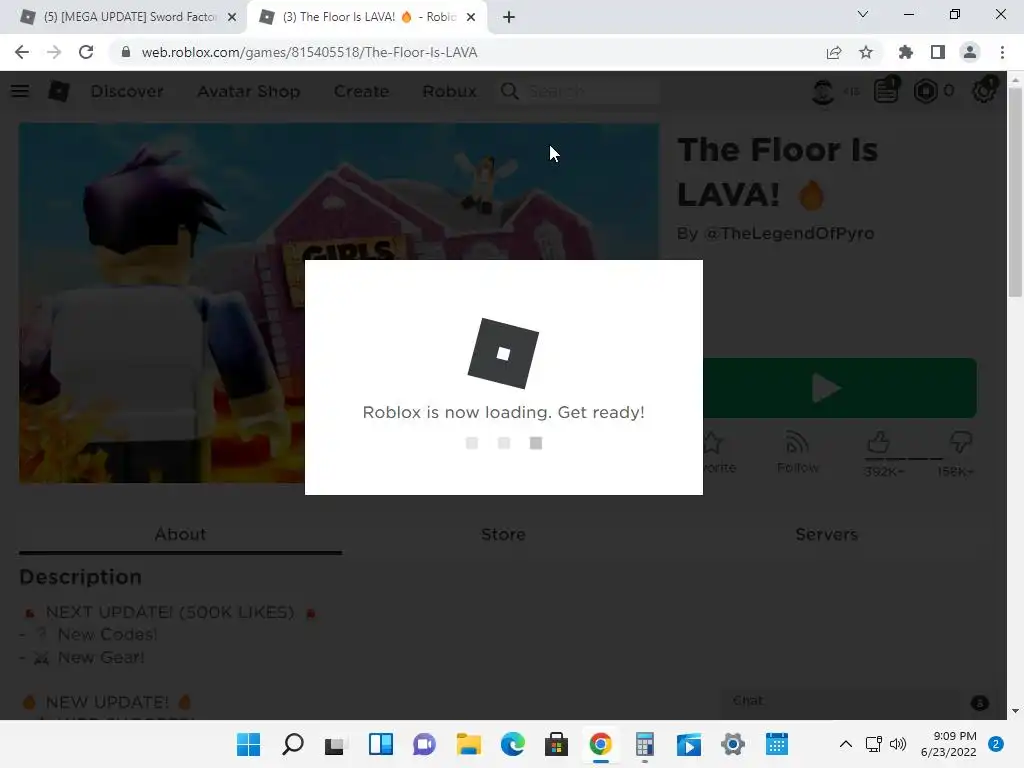Viewport: 1024px width, 768px height.
Task: Open the clock and date panel
Action: (949, 744)
